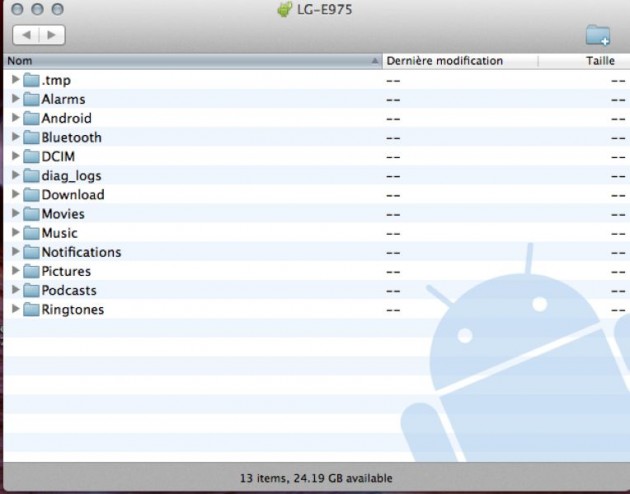Go back with the left arrow button
Screen dimensions: 630x494
(x=26, y=35)
